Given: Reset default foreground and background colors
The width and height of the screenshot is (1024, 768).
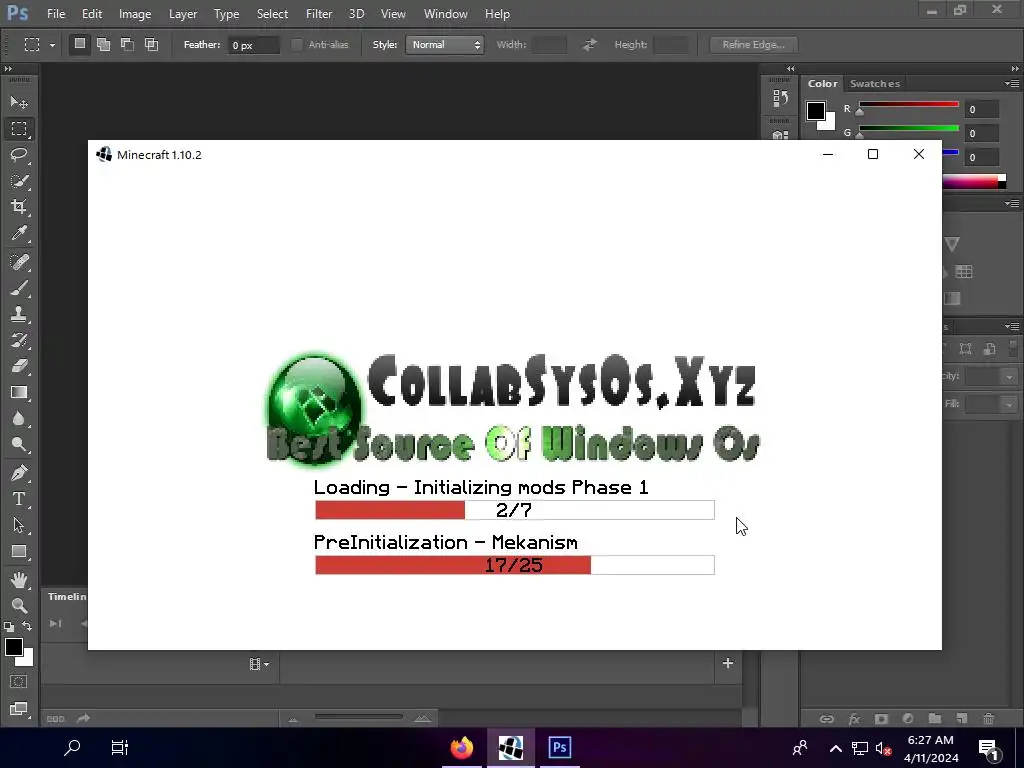Looking at the screenshot, I should [9, 627].
